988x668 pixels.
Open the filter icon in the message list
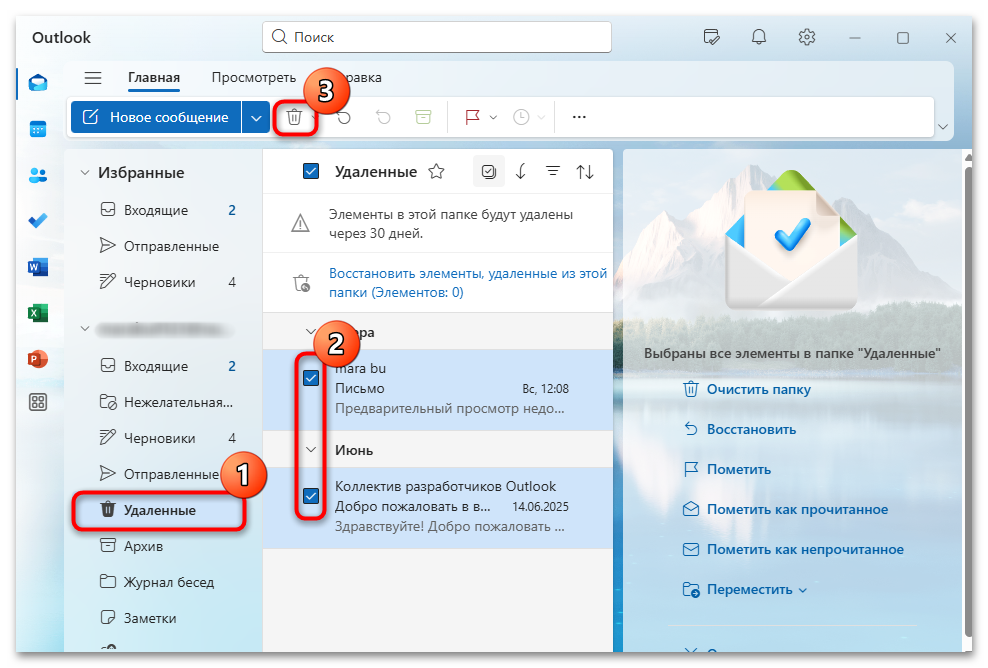pos(553,171)
